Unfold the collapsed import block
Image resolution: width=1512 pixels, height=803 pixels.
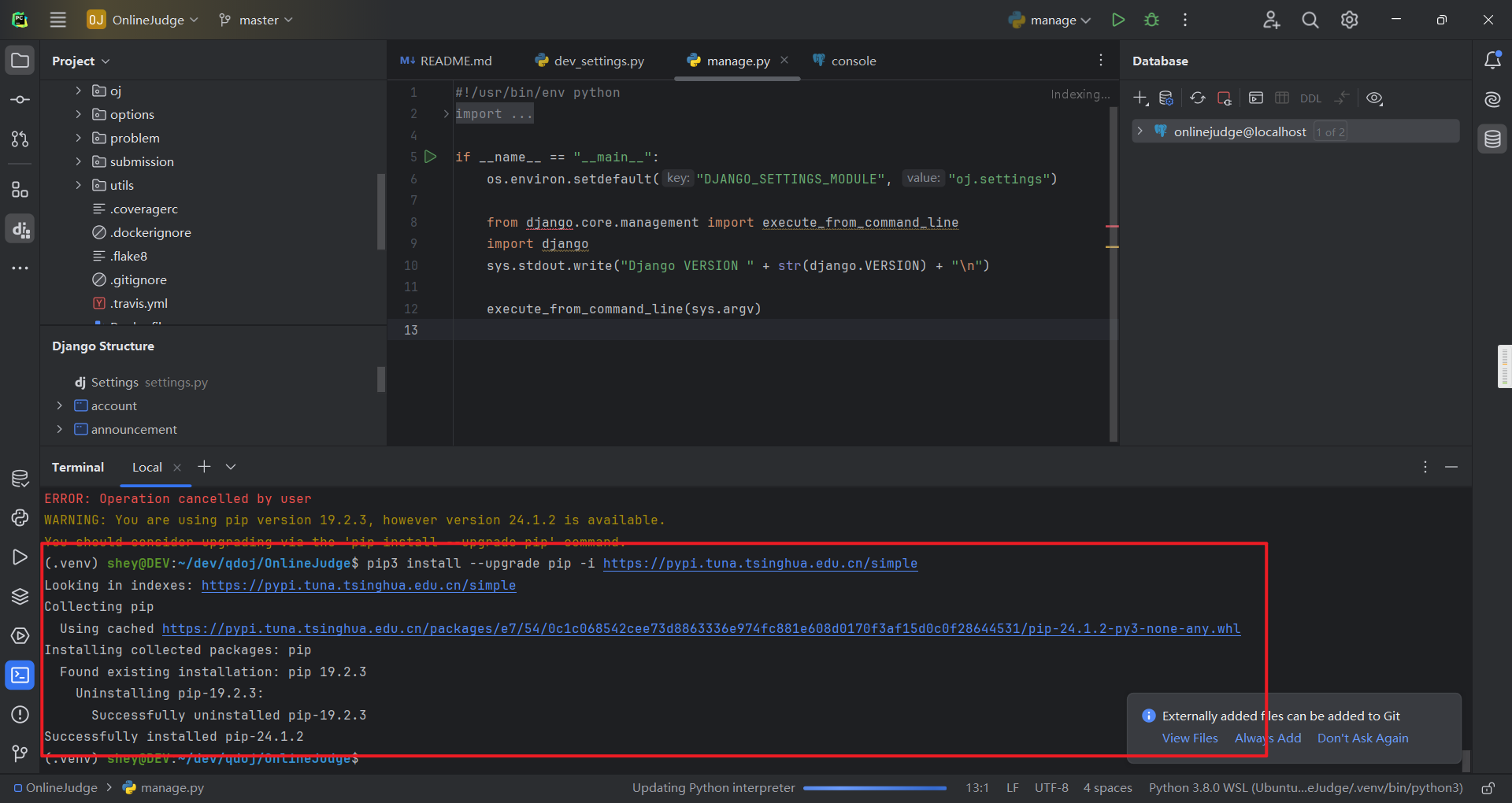446,114
